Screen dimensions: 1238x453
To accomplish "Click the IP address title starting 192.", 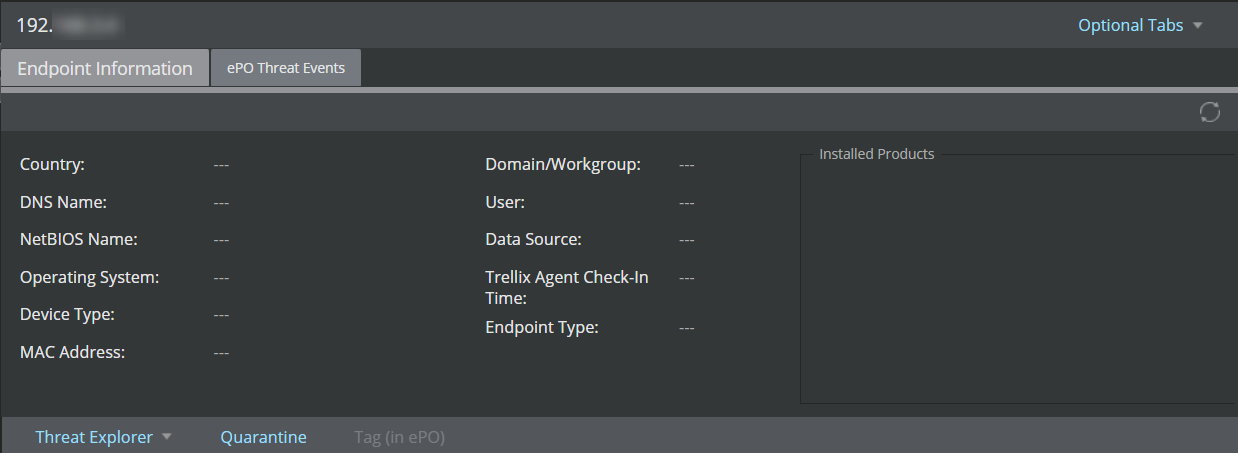I will pyautogui.click(x=70, y=25).
